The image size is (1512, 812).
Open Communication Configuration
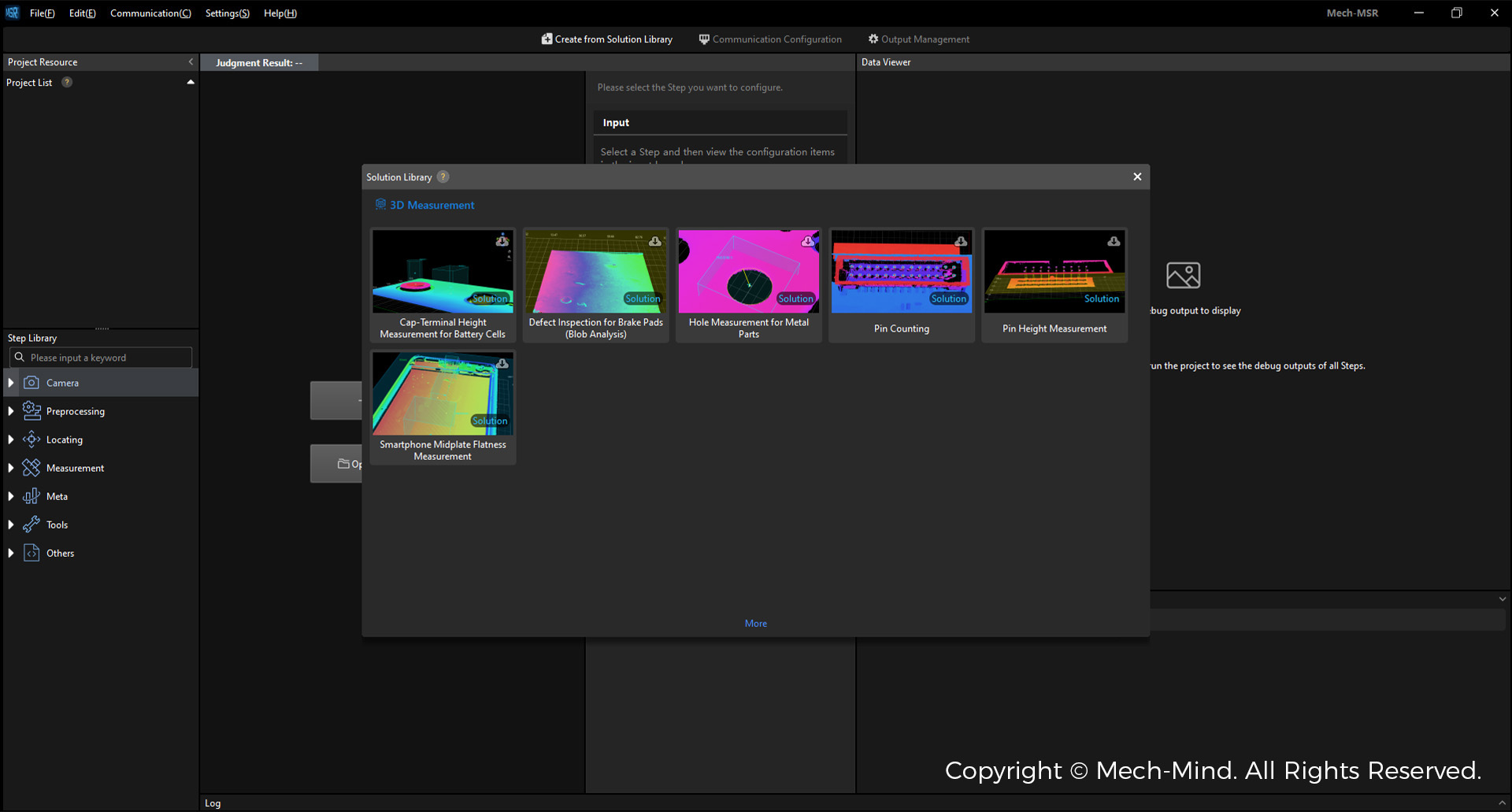tap(770, 39)
